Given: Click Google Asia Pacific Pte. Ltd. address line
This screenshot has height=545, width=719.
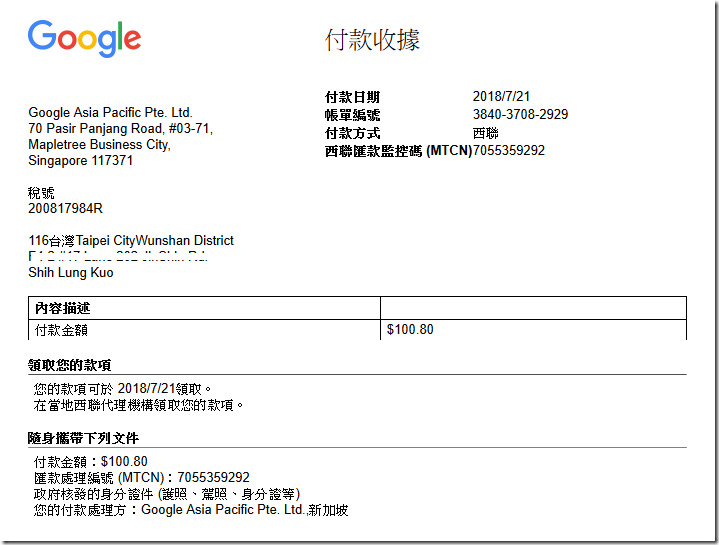Looking at the screenshot, I should click(x=110, y=112).
